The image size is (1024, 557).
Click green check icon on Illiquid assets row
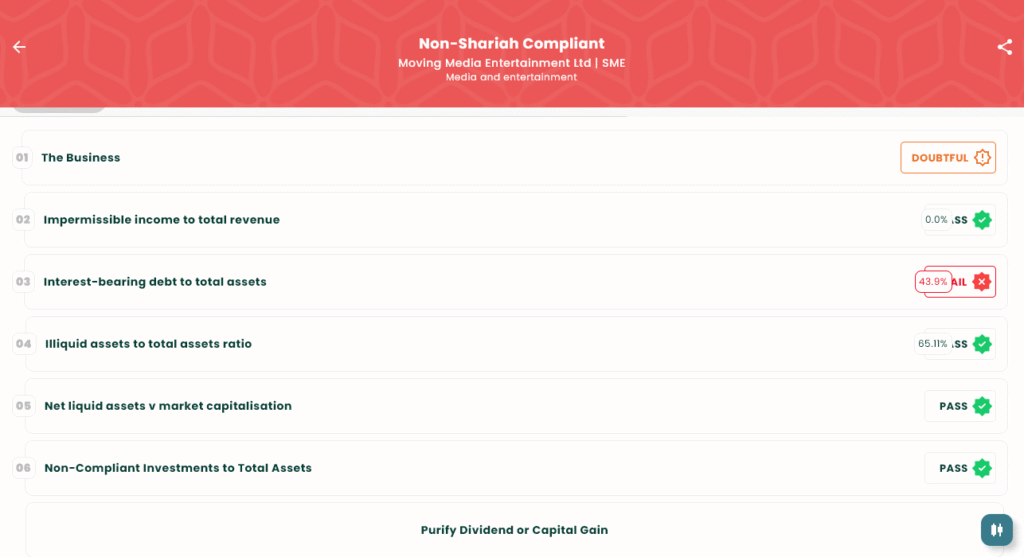coord(982,344)
